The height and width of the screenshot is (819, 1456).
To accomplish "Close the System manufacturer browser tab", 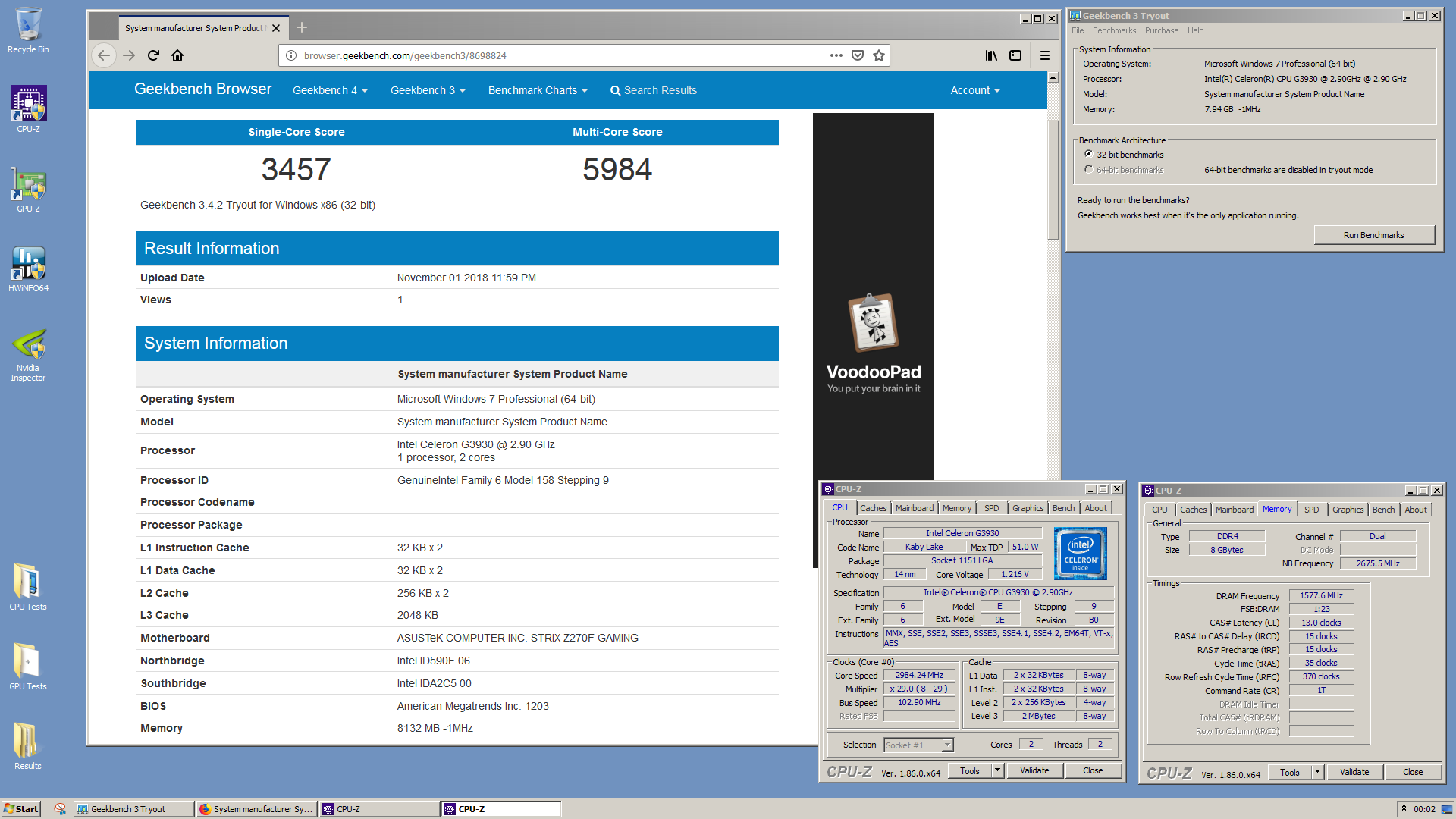I will 276,28.
